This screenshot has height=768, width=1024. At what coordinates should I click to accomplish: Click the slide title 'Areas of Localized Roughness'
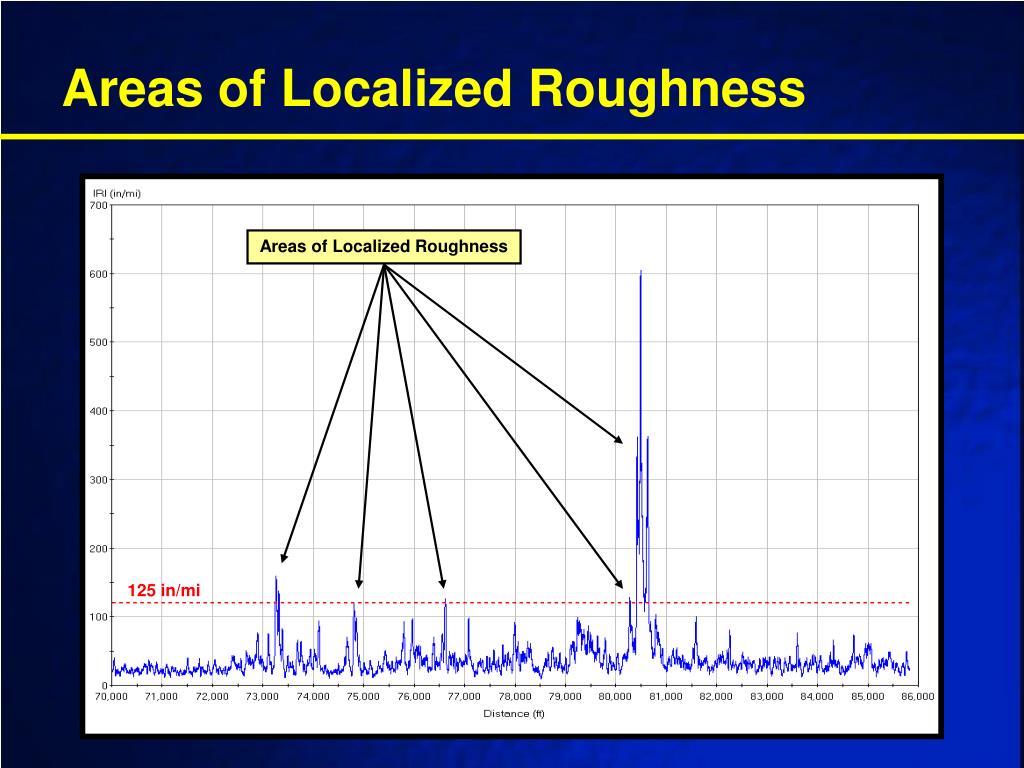click(x=434, y=89)
